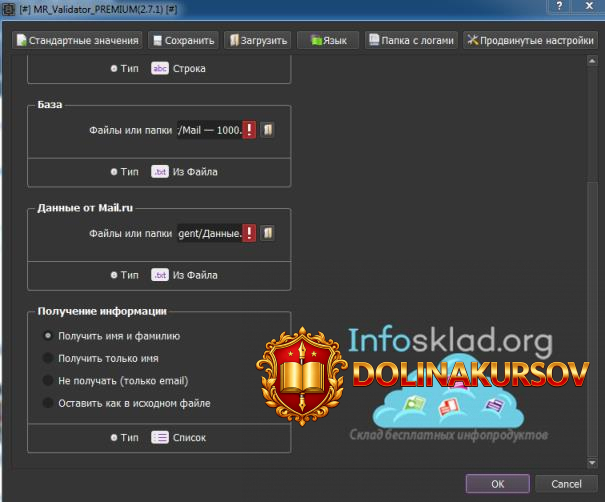
Task: Click scrollbar down arrow
Action: click(x=592, y=463)
